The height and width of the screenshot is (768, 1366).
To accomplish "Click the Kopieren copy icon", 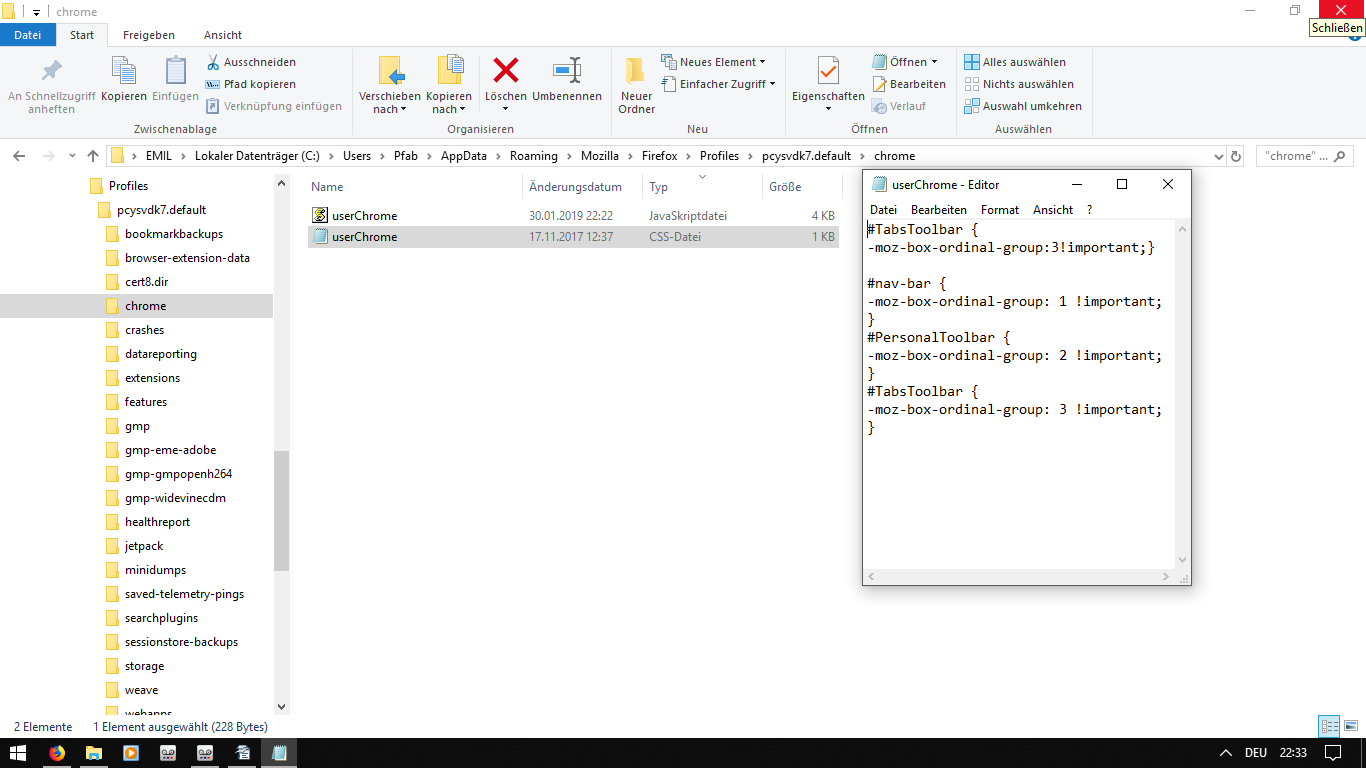I will tap(123, 71).
